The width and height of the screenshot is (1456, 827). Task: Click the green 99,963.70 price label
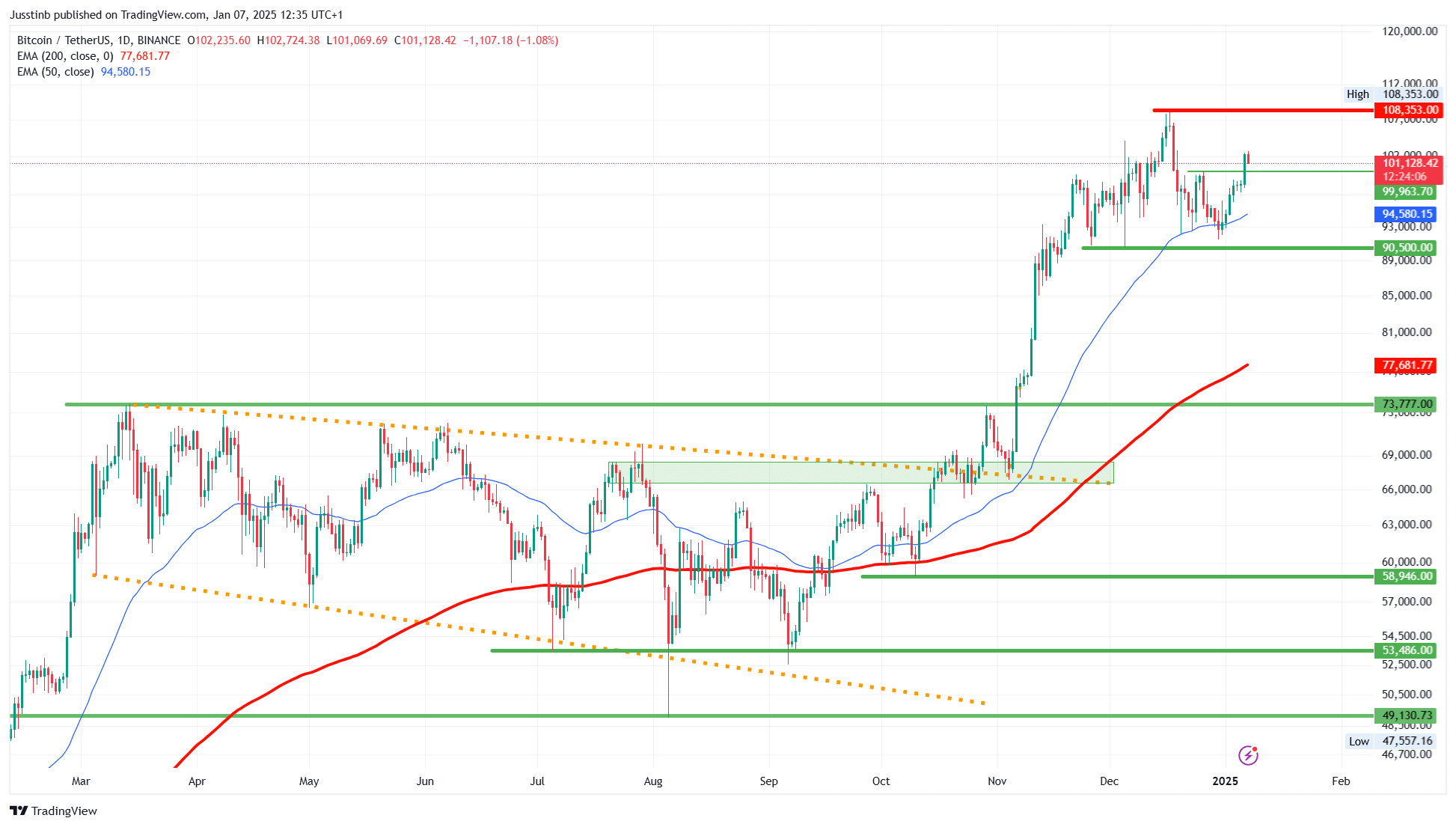click(1406, 192)
